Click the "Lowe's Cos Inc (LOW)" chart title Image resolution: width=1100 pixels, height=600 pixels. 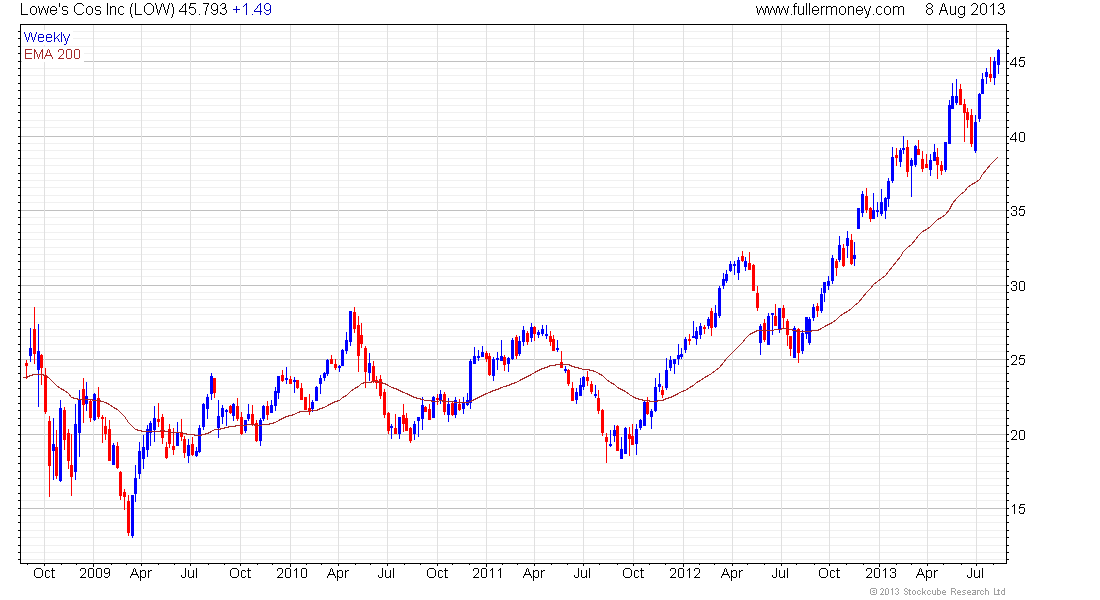point(97,10)
